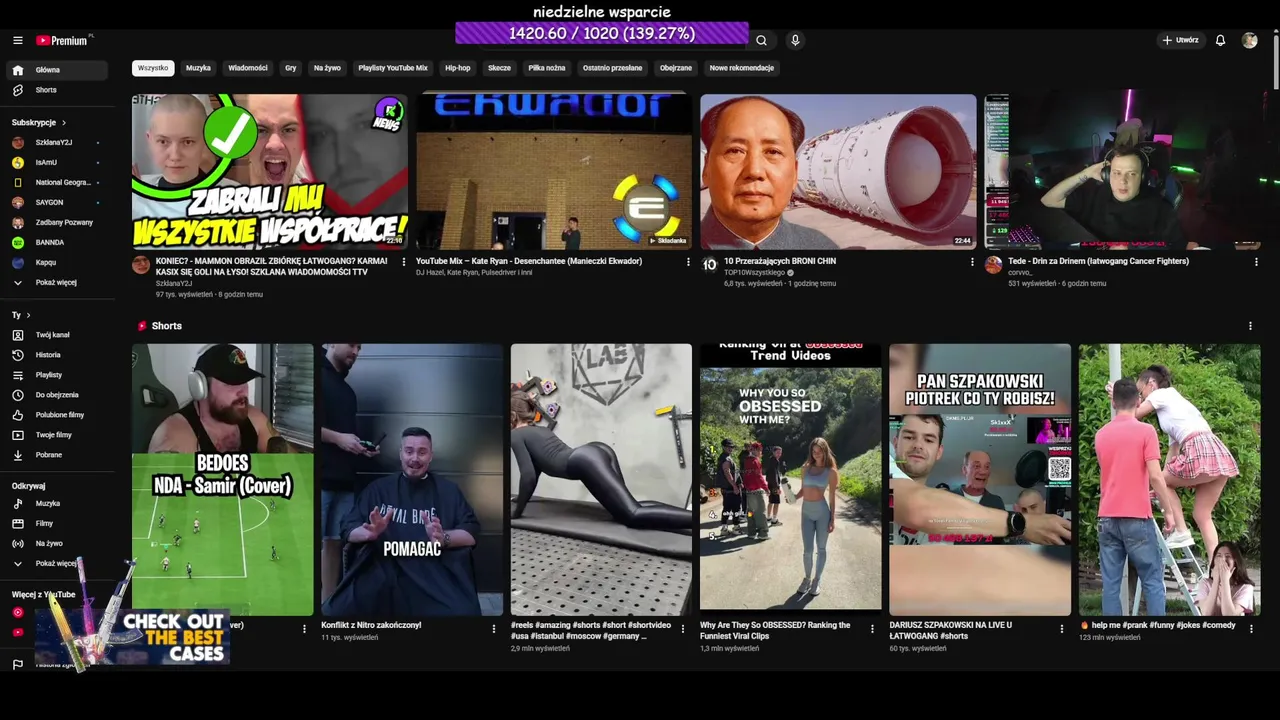1280x720 pixels.
Task: Open title Tede - Drin za Drinem
Action: 1098,261
